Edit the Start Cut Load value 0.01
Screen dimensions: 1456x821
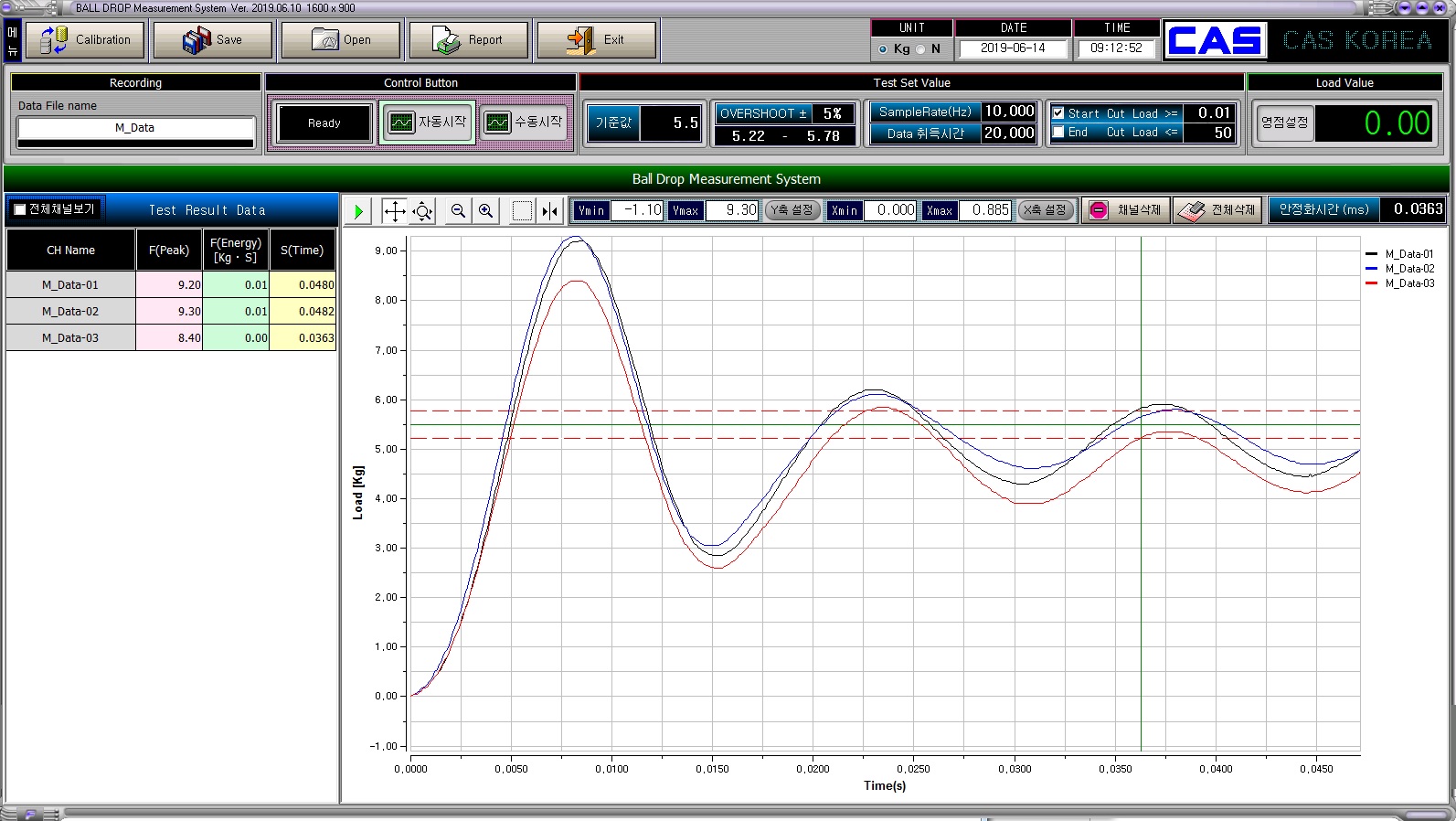[x=1210, y=113]
